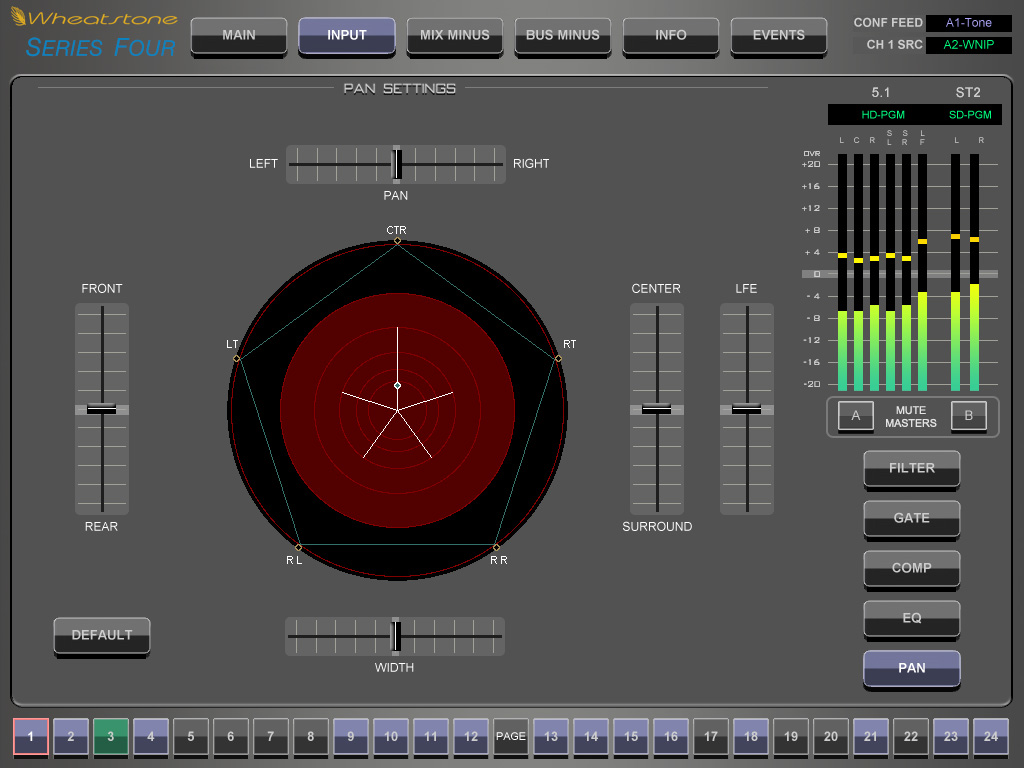
Task: Select channel 22 button
Action: tap(911, 737)
